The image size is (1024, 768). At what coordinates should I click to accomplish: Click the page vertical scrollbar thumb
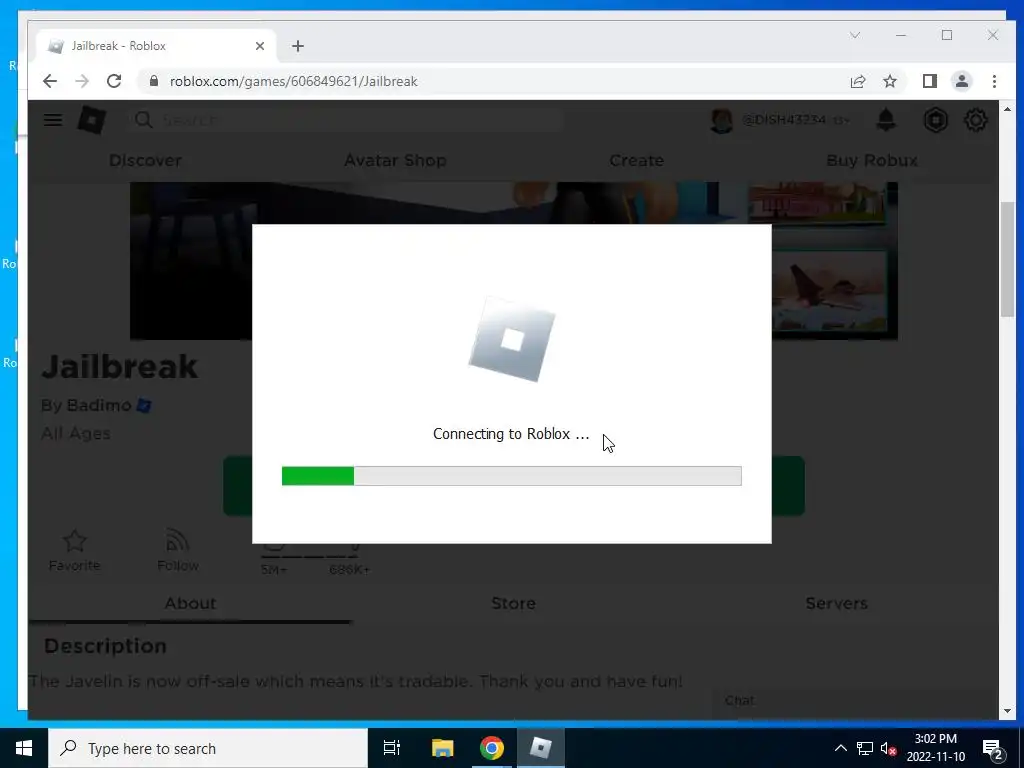tap(1007, 261)
